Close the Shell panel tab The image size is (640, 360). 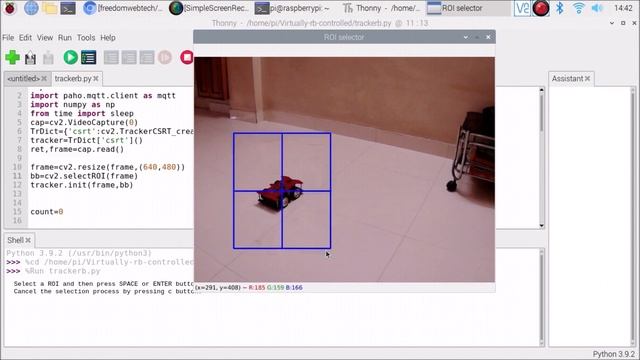[28, 240]
